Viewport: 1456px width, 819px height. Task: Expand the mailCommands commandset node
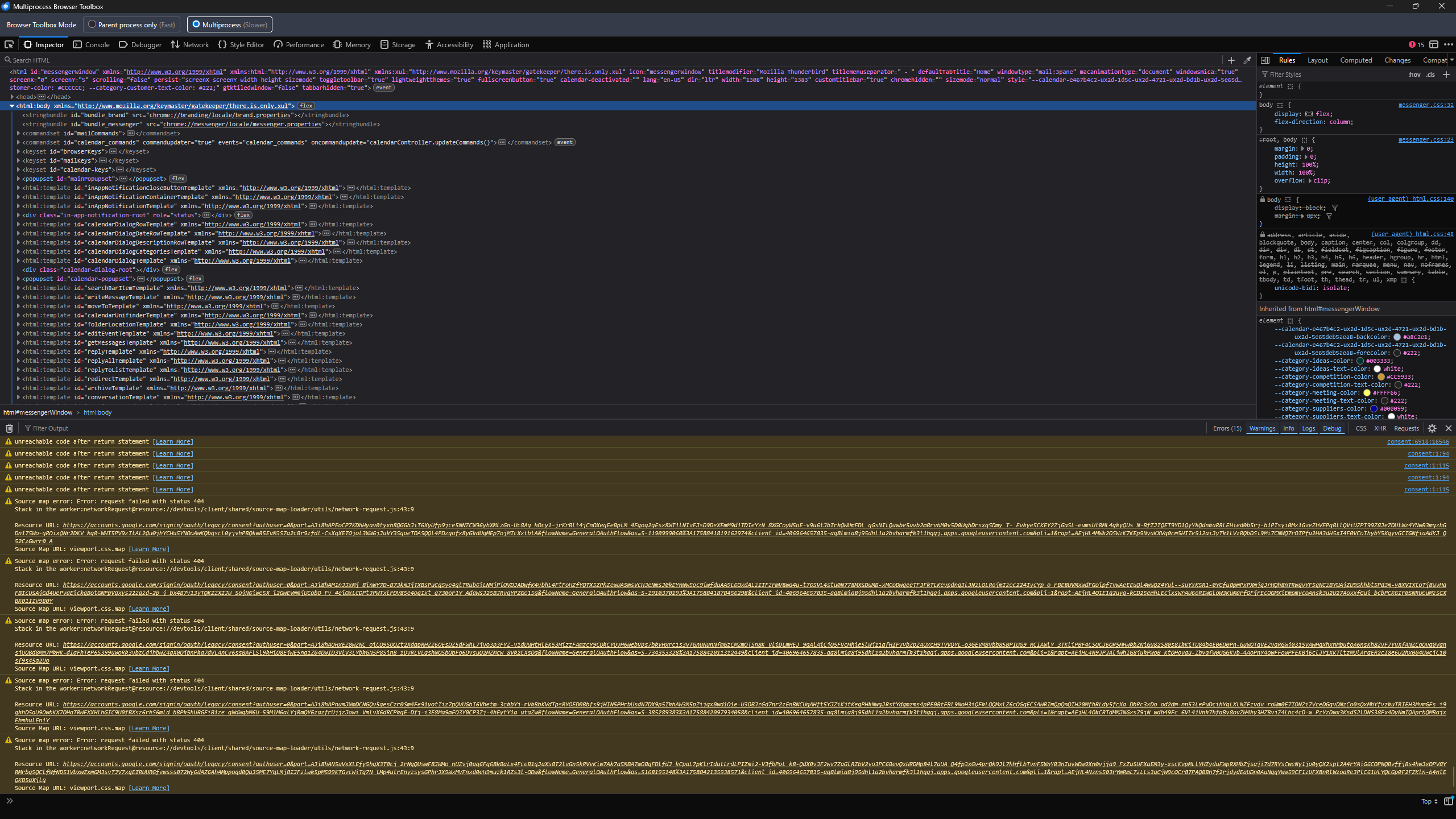[19, 133]
